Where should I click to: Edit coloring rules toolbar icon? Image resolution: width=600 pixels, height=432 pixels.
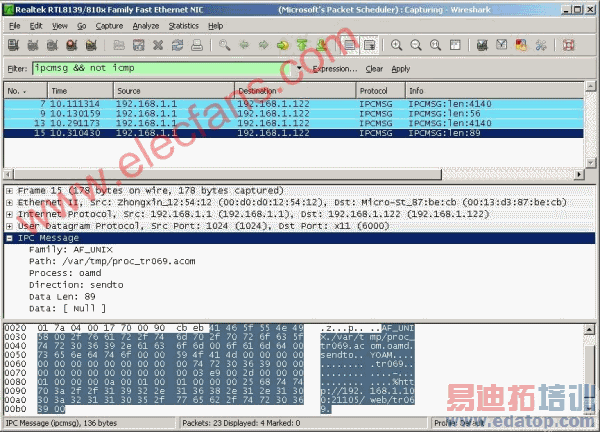click(x=521, y=45)
